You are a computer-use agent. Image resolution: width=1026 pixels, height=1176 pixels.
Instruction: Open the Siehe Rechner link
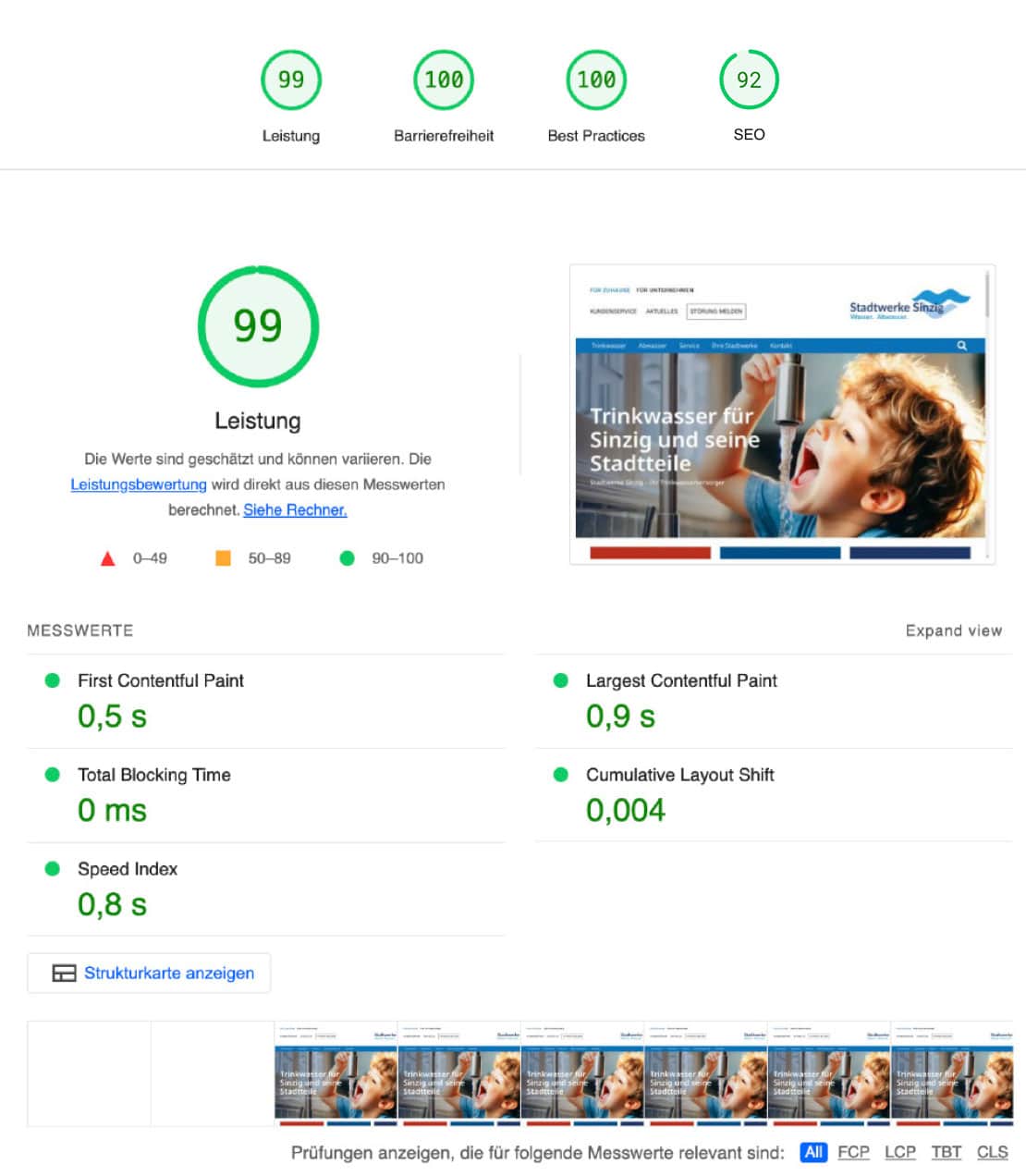295,510
